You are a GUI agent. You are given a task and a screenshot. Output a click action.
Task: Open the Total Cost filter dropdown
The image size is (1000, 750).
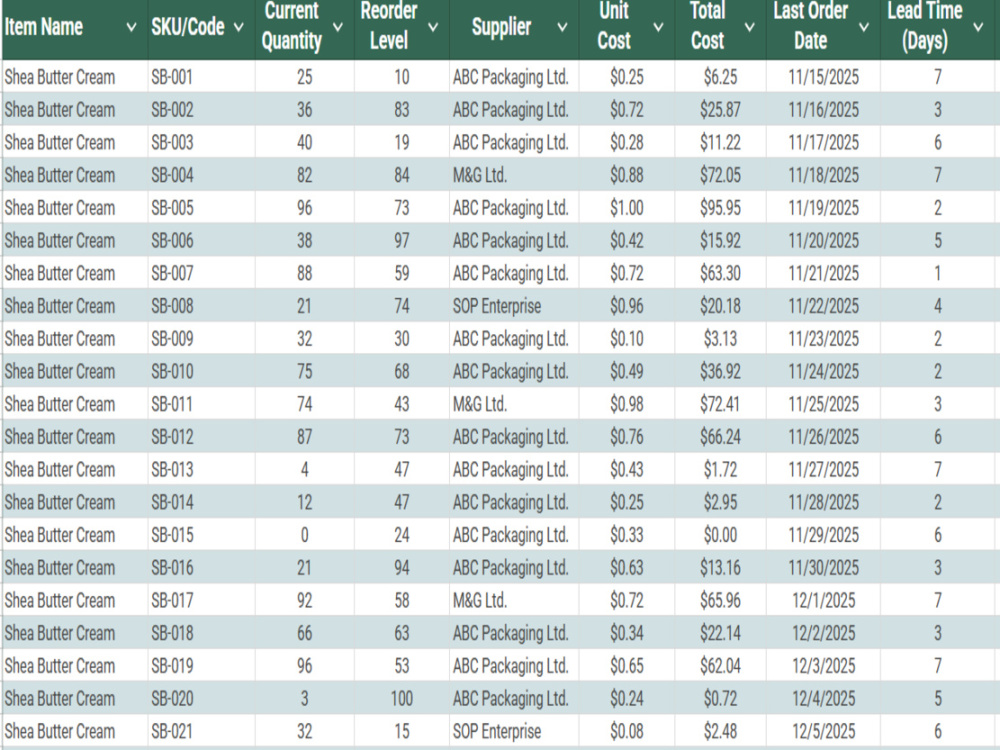(750, 27)
